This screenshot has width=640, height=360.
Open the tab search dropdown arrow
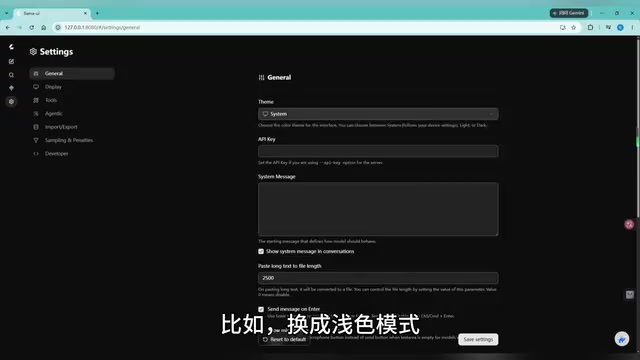[x=7, y=13]
